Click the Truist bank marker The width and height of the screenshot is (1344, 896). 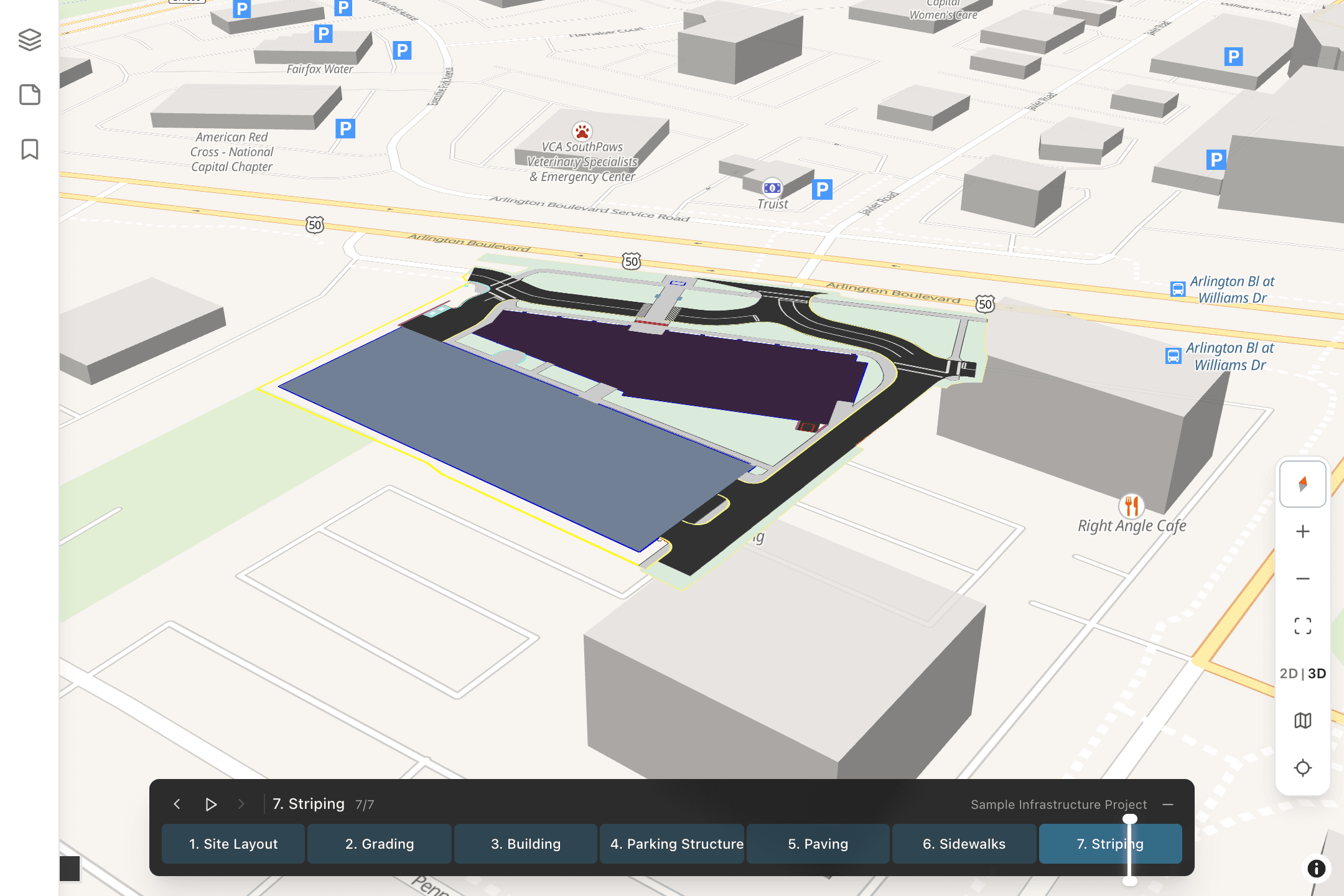coord(772,187)
